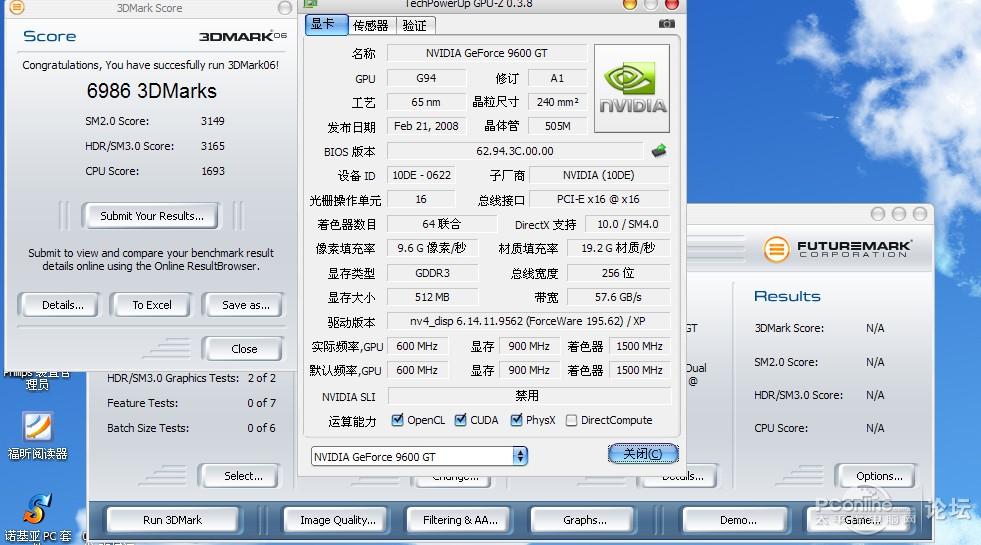Switch to the 传感器 tab
Viewport: 981px width, 545px height.
click(370, 26)
